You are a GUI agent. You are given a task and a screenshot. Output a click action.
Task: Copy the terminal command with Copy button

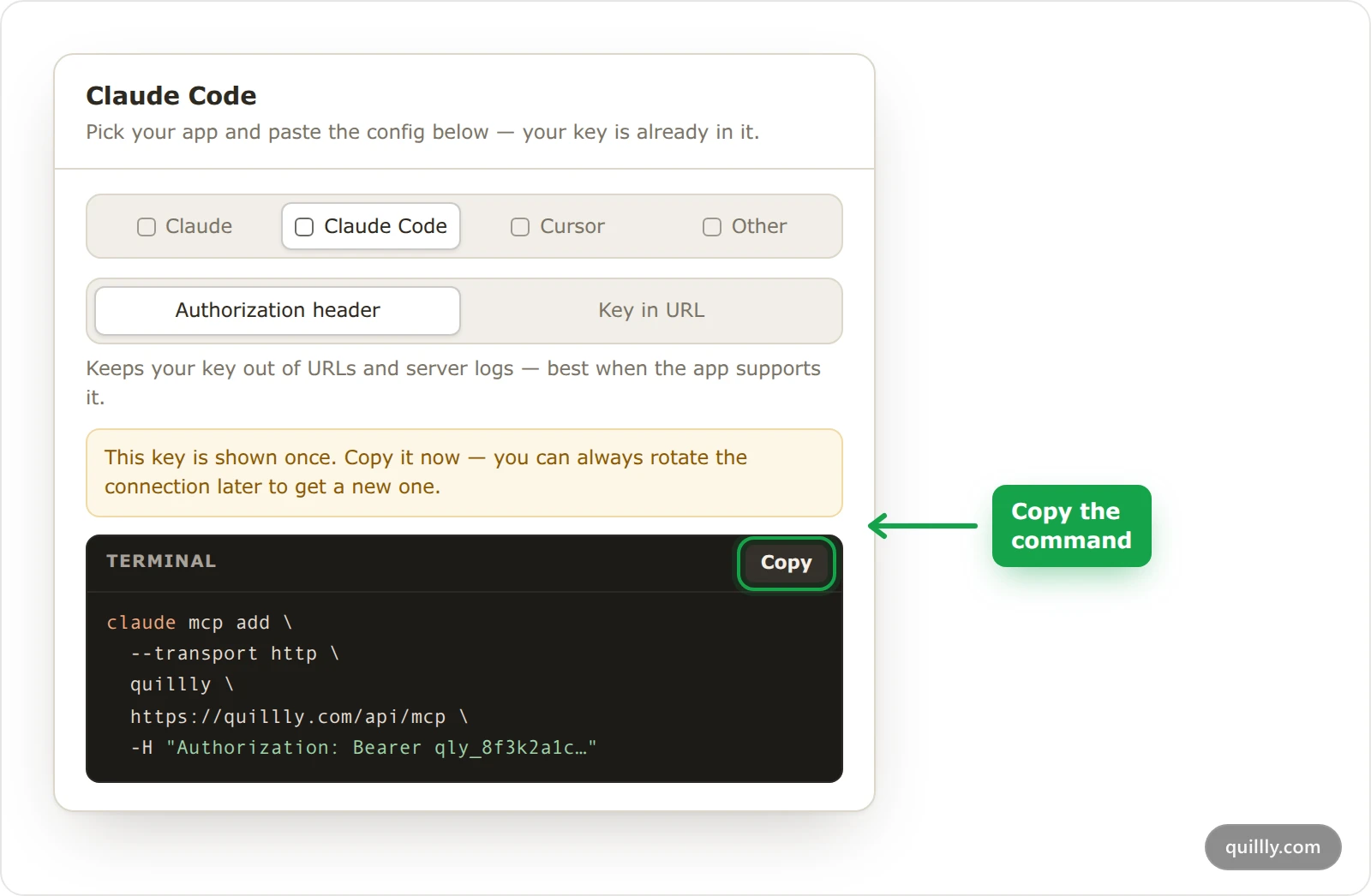(x=786, y=563)
